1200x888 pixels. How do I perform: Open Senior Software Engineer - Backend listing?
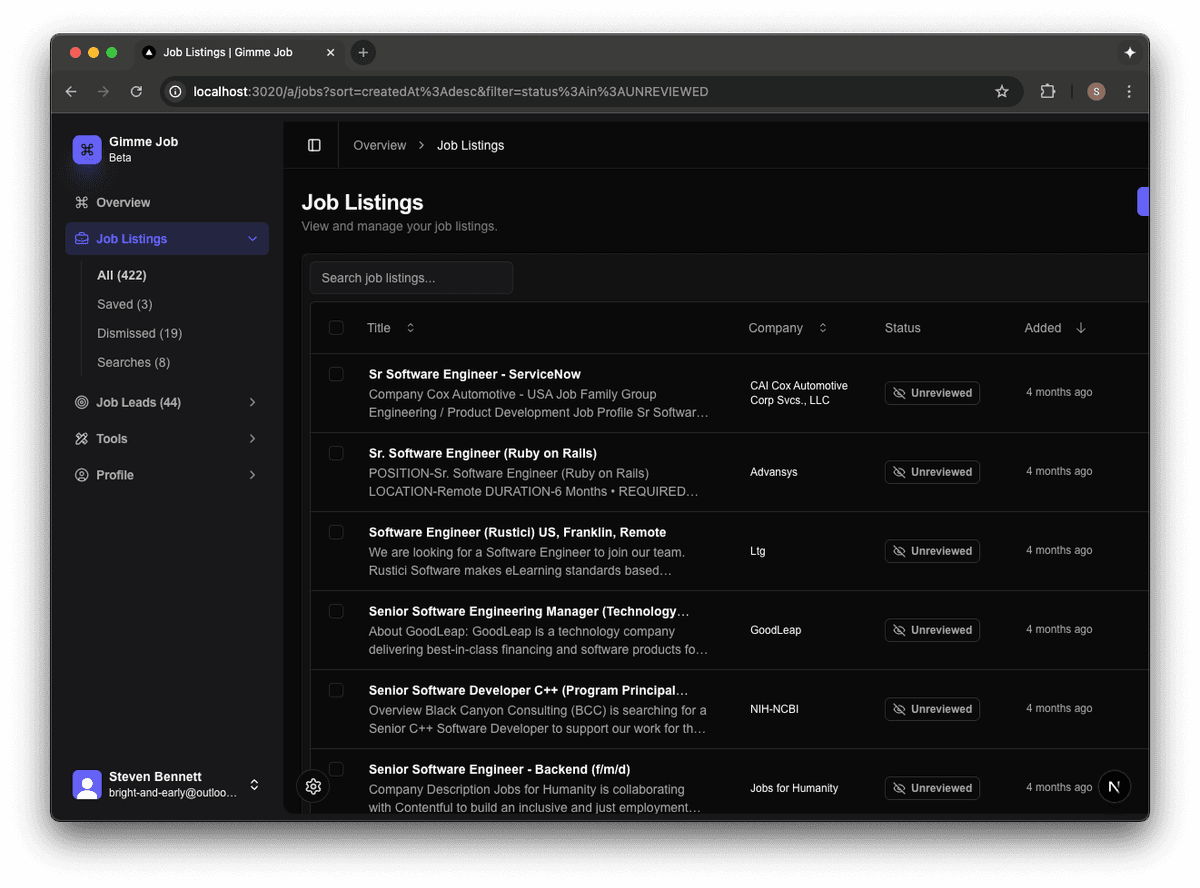[x=500, y=769]
